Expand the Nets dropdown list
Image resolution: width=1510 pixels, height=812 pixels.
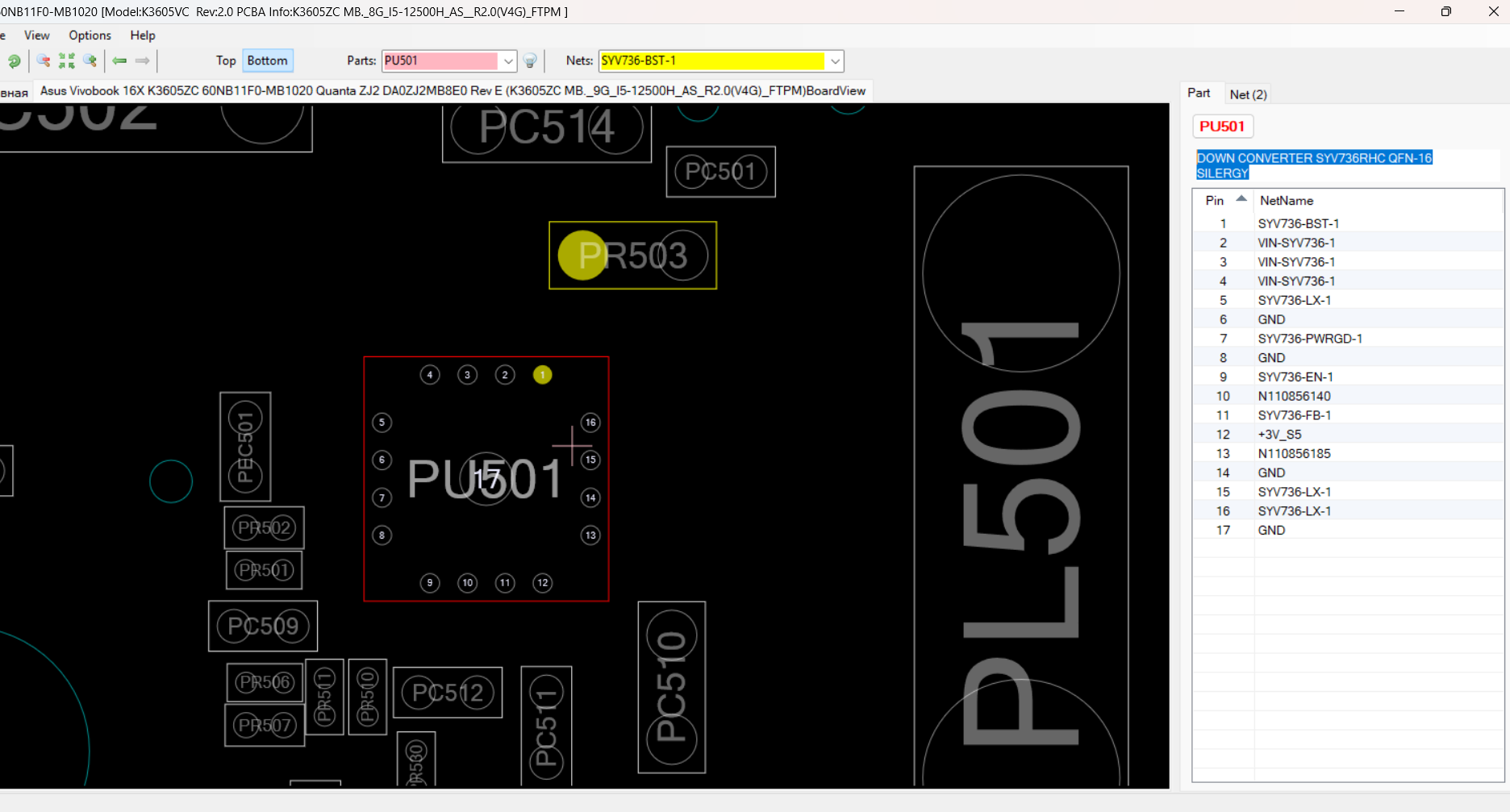pyautogui.click(x=836, y=61)
